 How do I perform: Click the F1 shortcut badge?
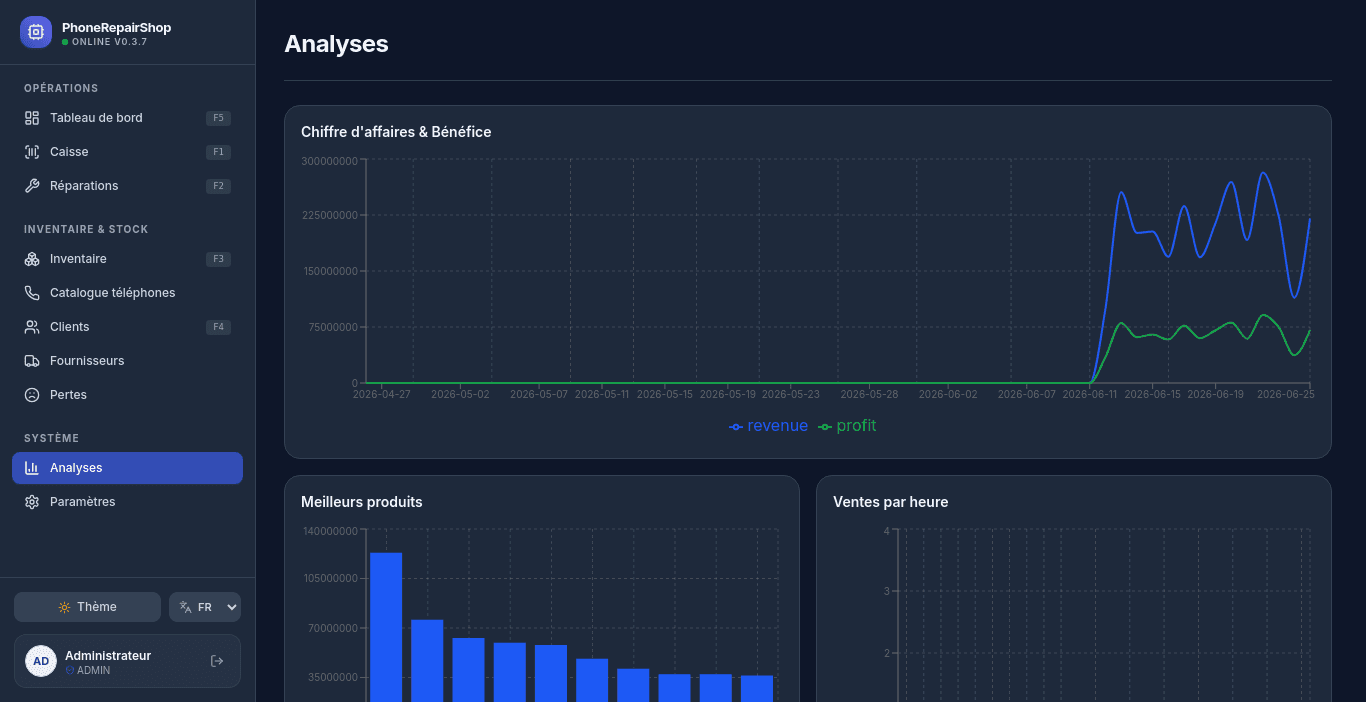pyautogui.click(x=218, y=152)
